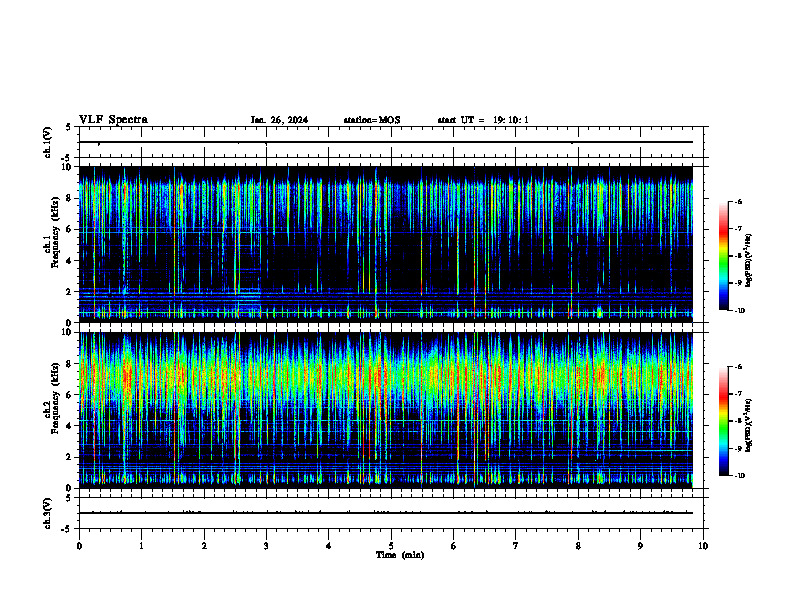Viewport: 792px width, 612px height.
Task: Click time-axis tick label "8"
Action: click(578, 546)
